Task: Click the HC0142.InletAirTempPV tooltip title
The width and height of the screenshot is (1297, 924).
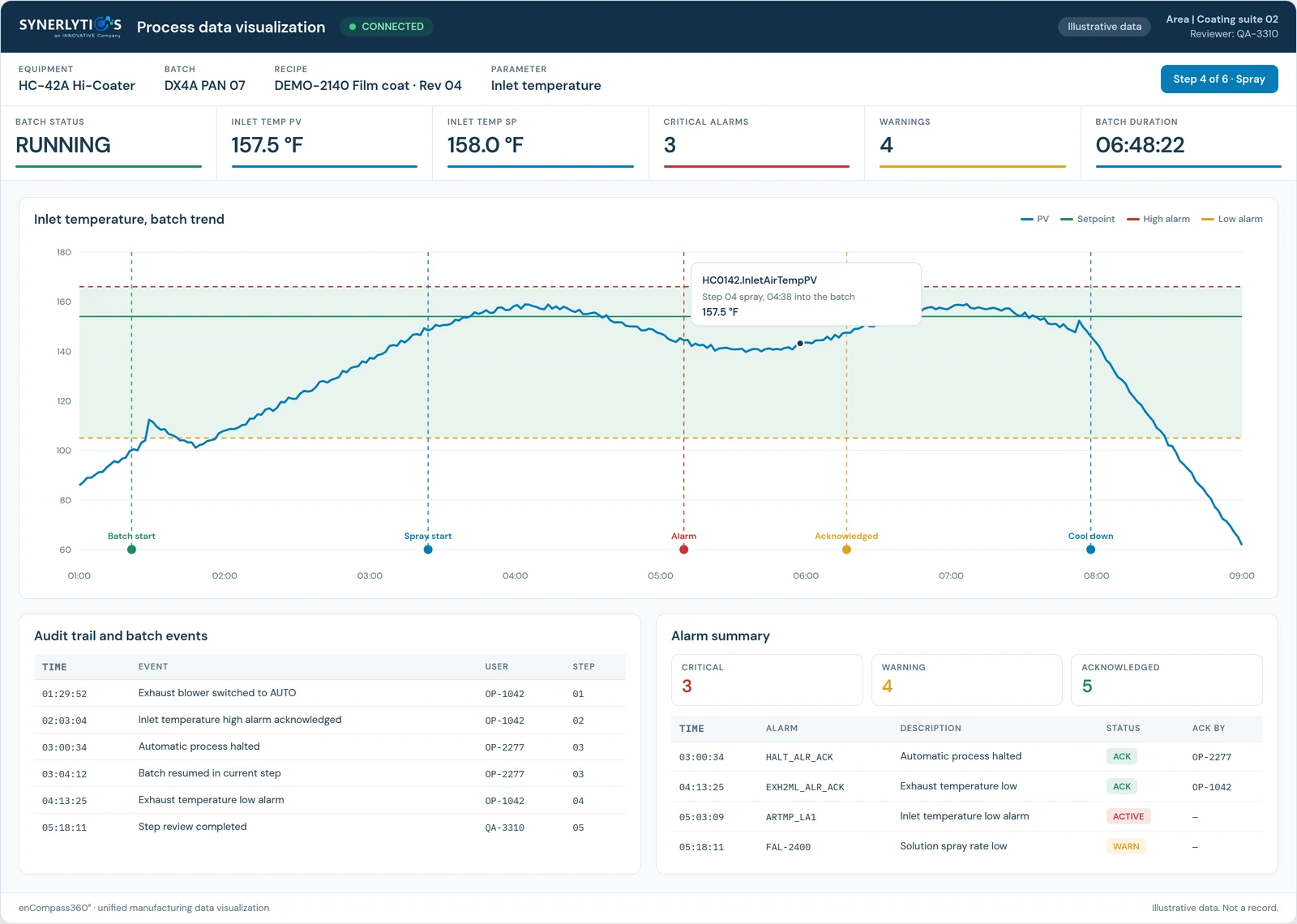Action: point(760,280)
